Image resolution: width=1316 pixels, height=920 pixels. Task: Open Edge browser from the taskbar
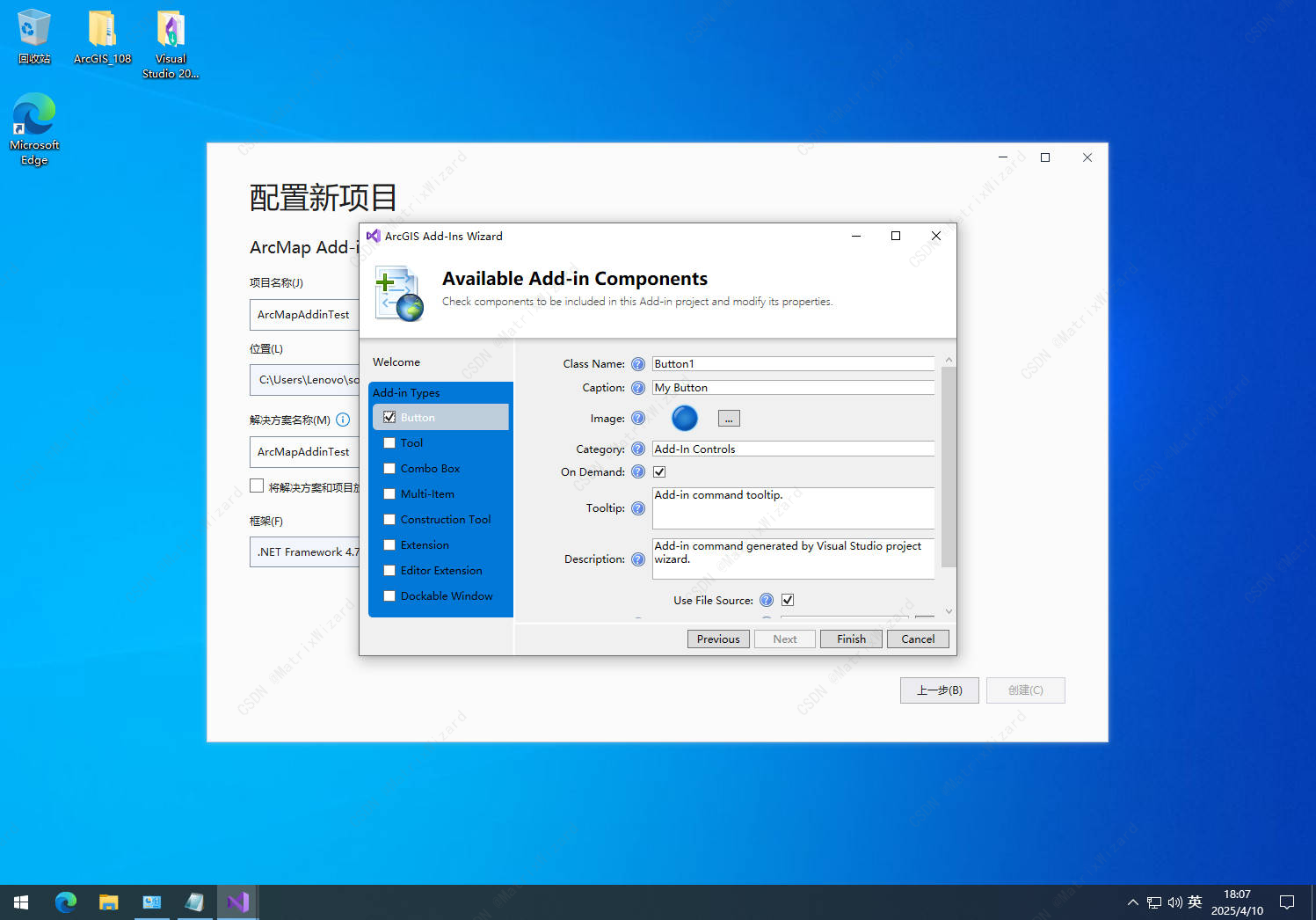tap(66, 902)
